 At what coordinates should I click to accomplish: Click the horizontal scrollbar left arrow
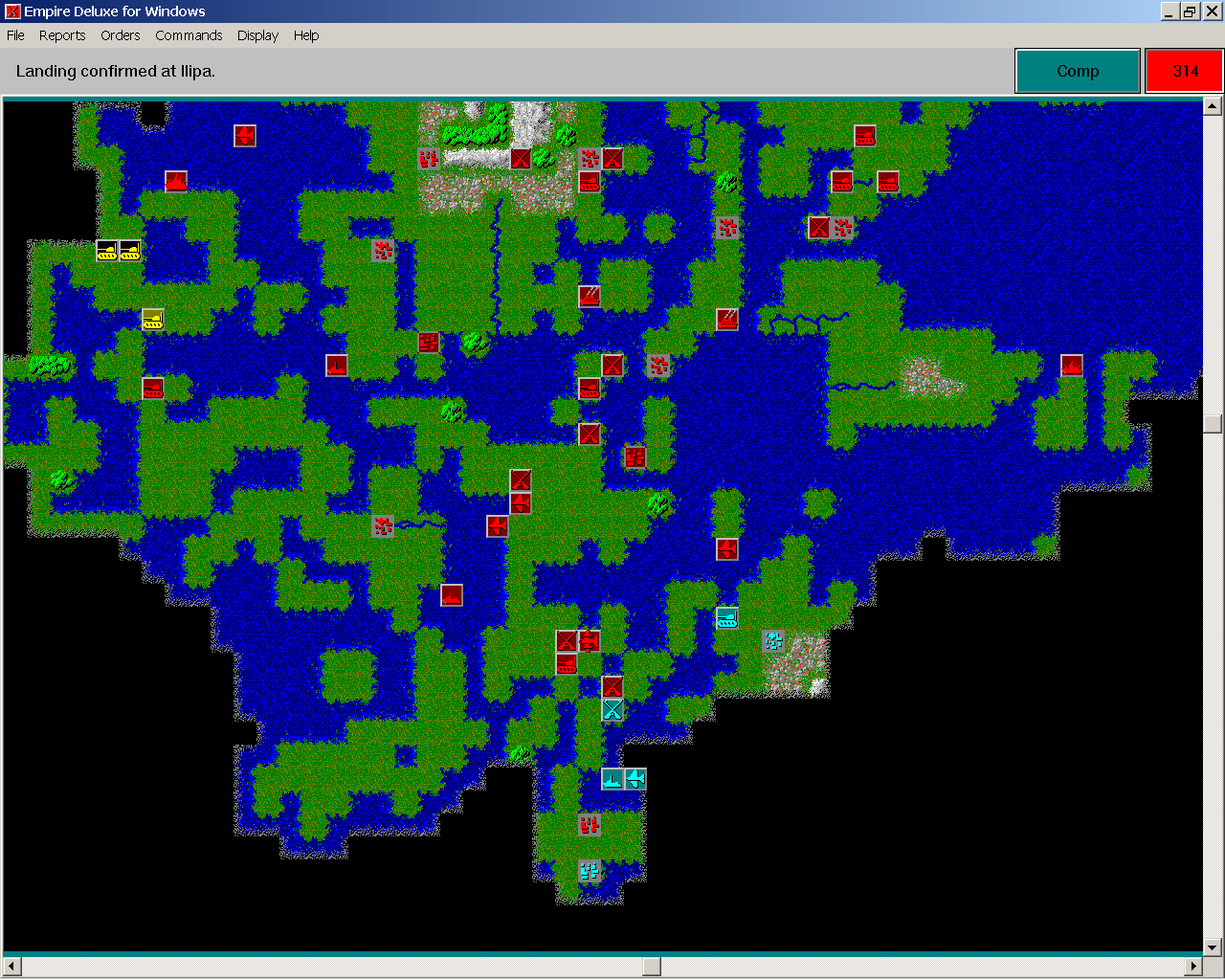(x=11, y=967)
